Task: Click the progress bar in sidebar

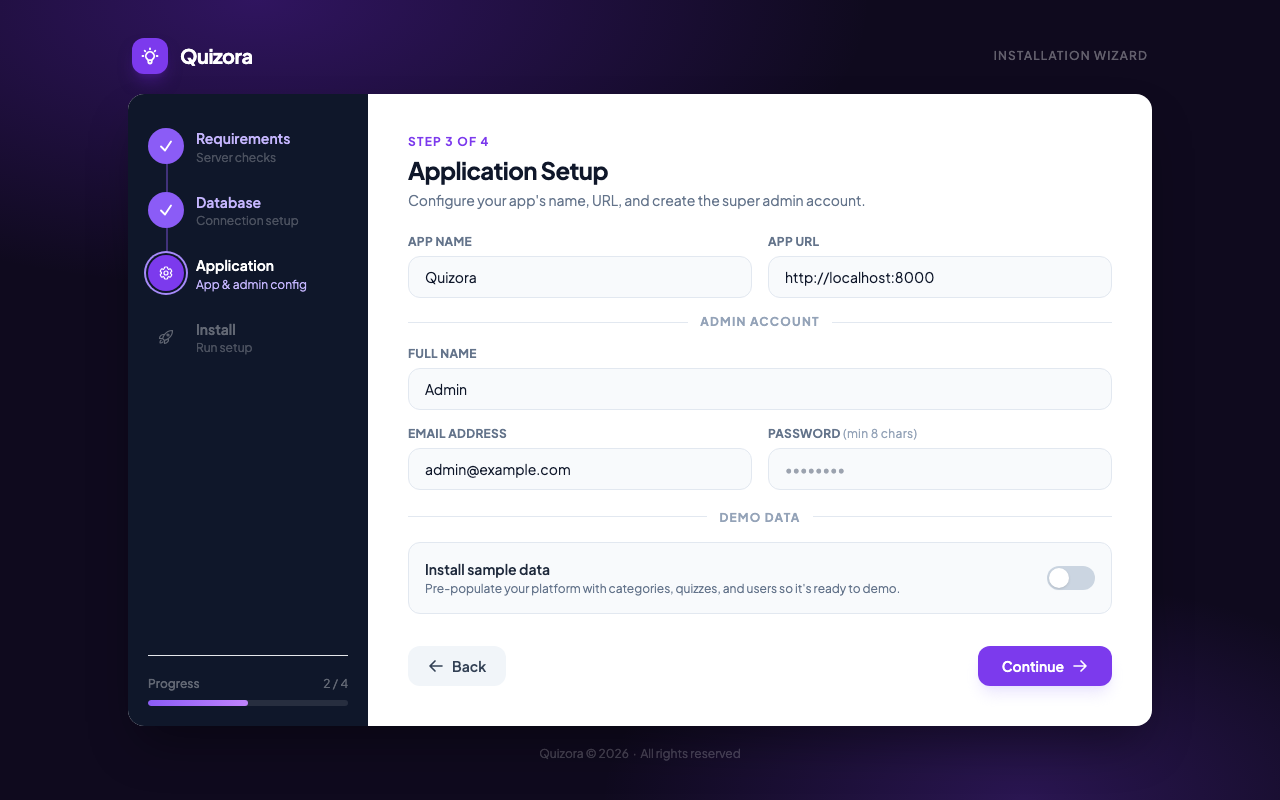Action: 248,703
